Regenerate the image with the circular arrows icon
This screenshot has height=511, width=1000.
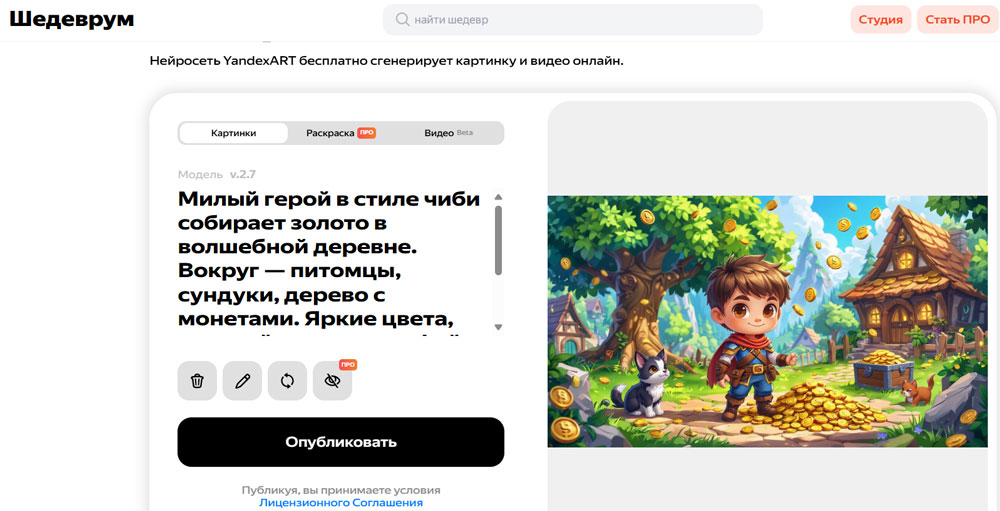tap(287, 381)
